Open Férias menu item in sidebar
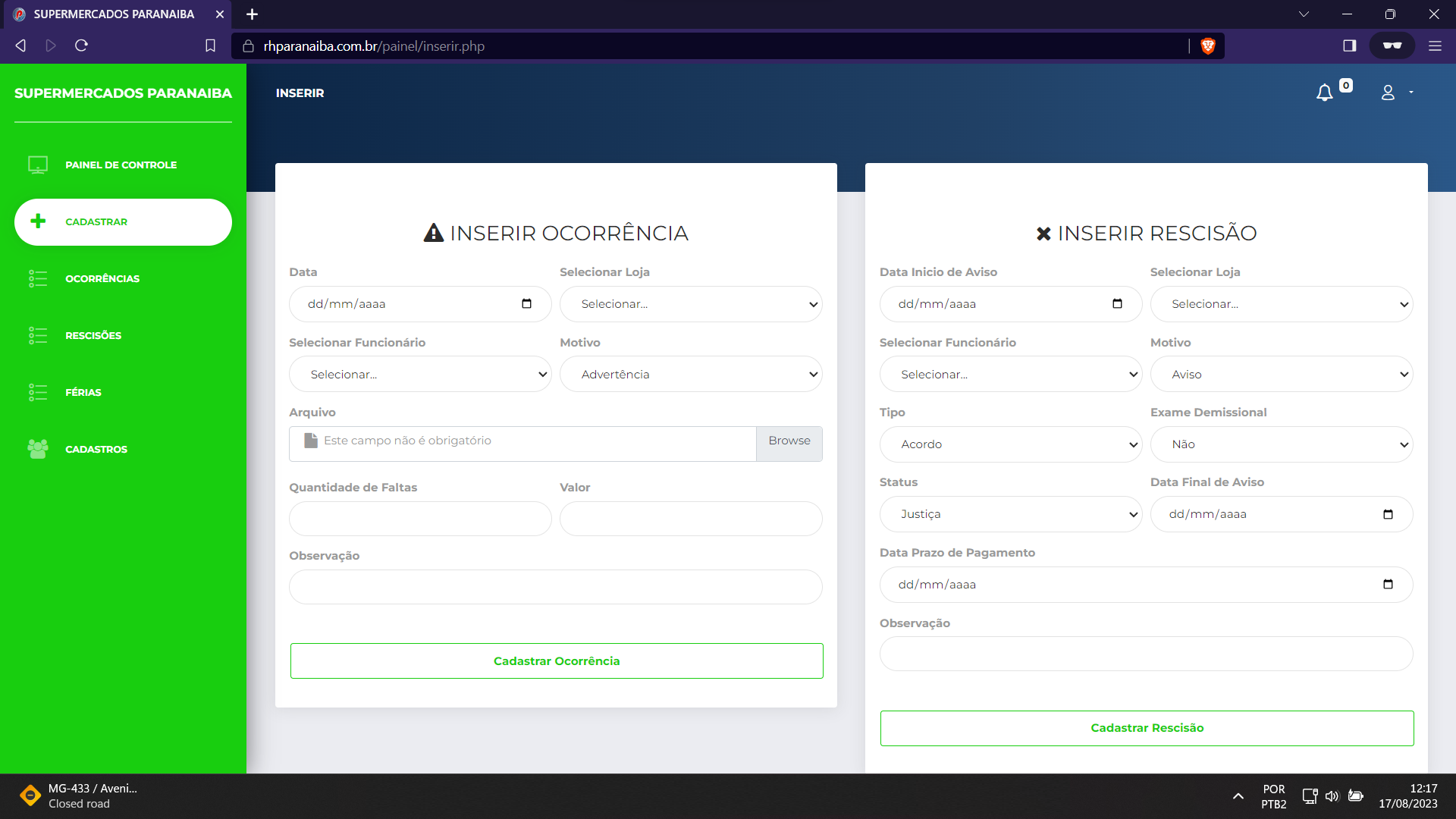 83,393
